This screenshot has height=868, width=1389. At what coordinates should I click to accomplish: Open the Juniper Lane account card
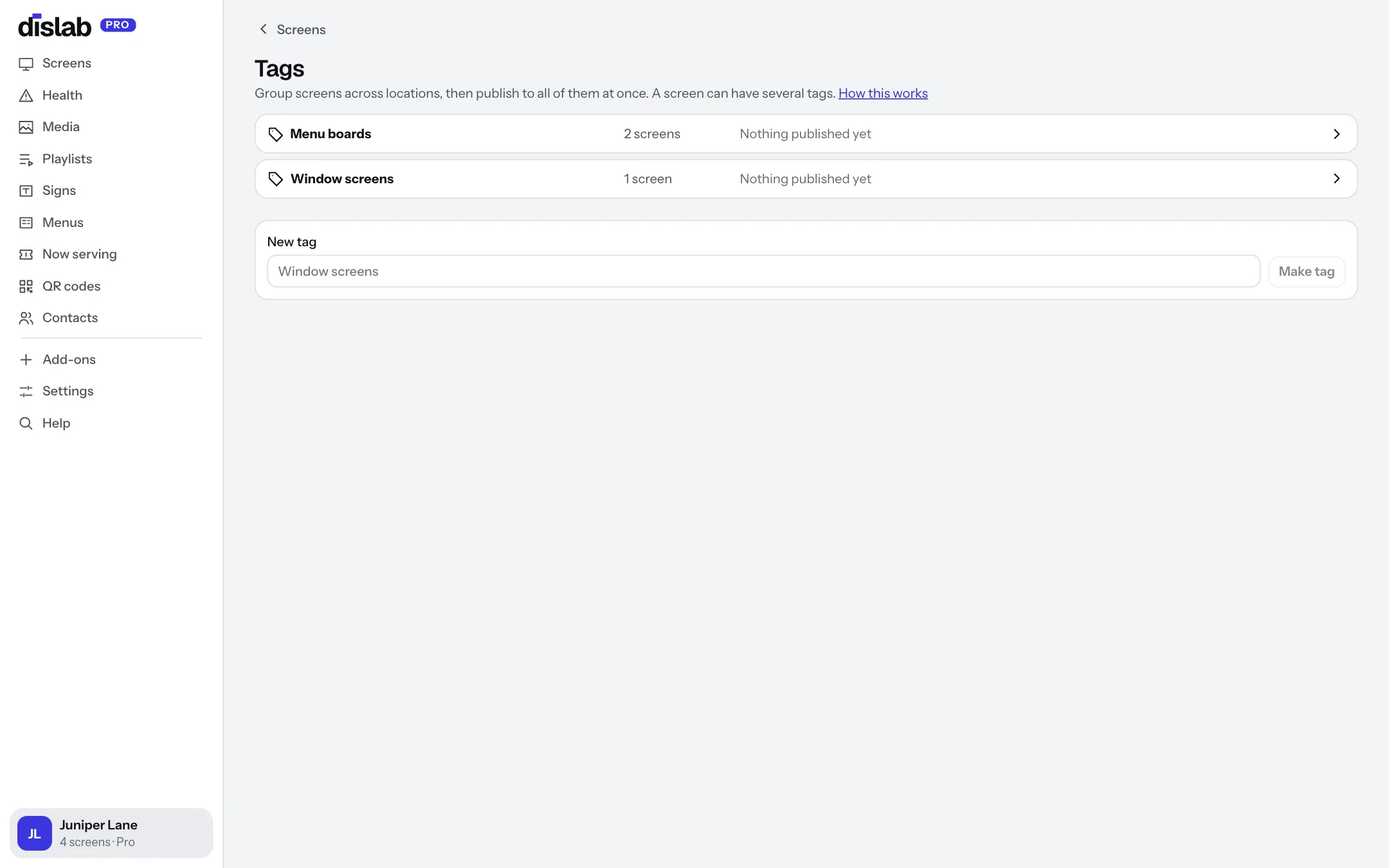111,833
